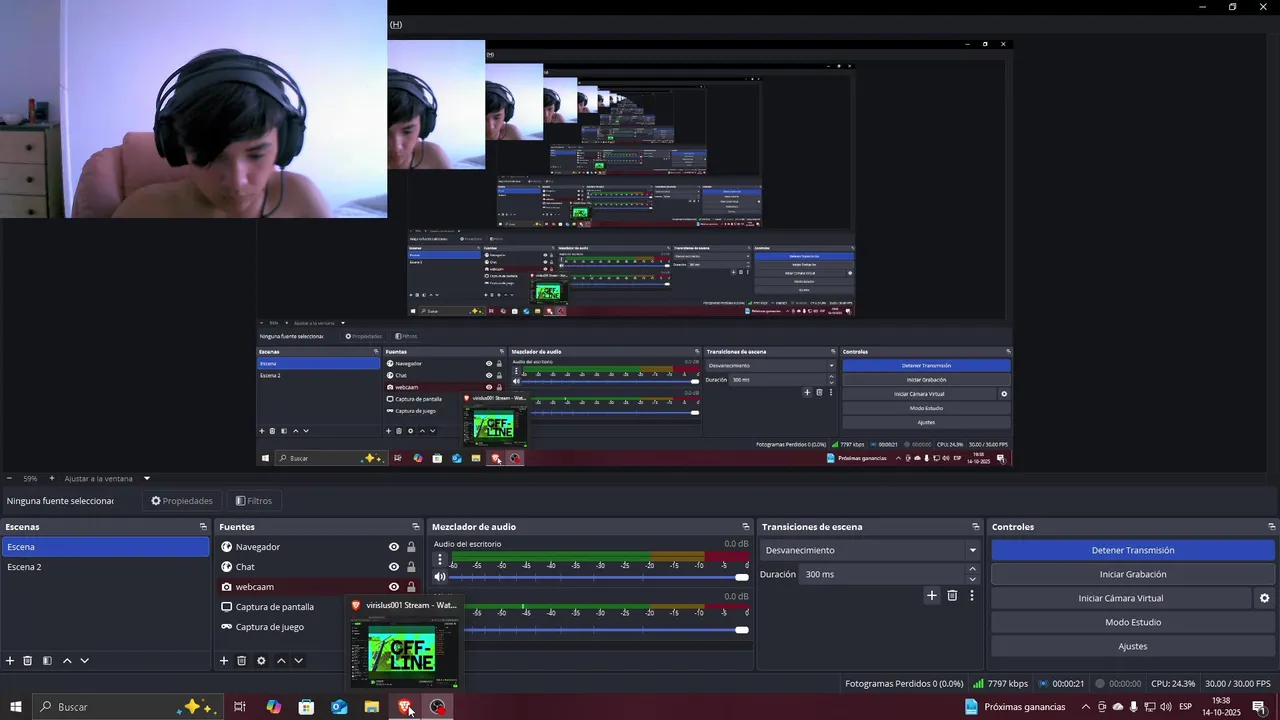The width and height of the screenshot is (1280, 720).
Task: Pop out the Escenas dock
Action: click(x=203, y=527)
